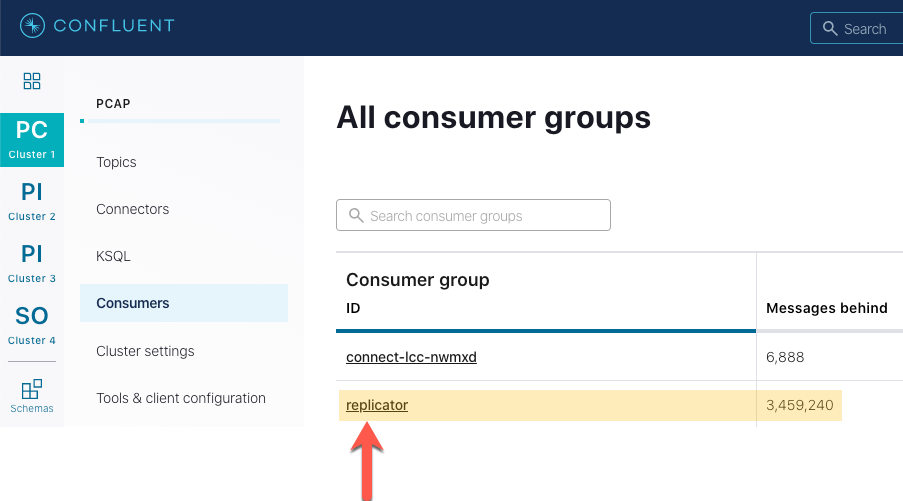Viewport: 903px width, 501px height.
Task: Sort by the Messages behind column header
Action: pos(826,308)
